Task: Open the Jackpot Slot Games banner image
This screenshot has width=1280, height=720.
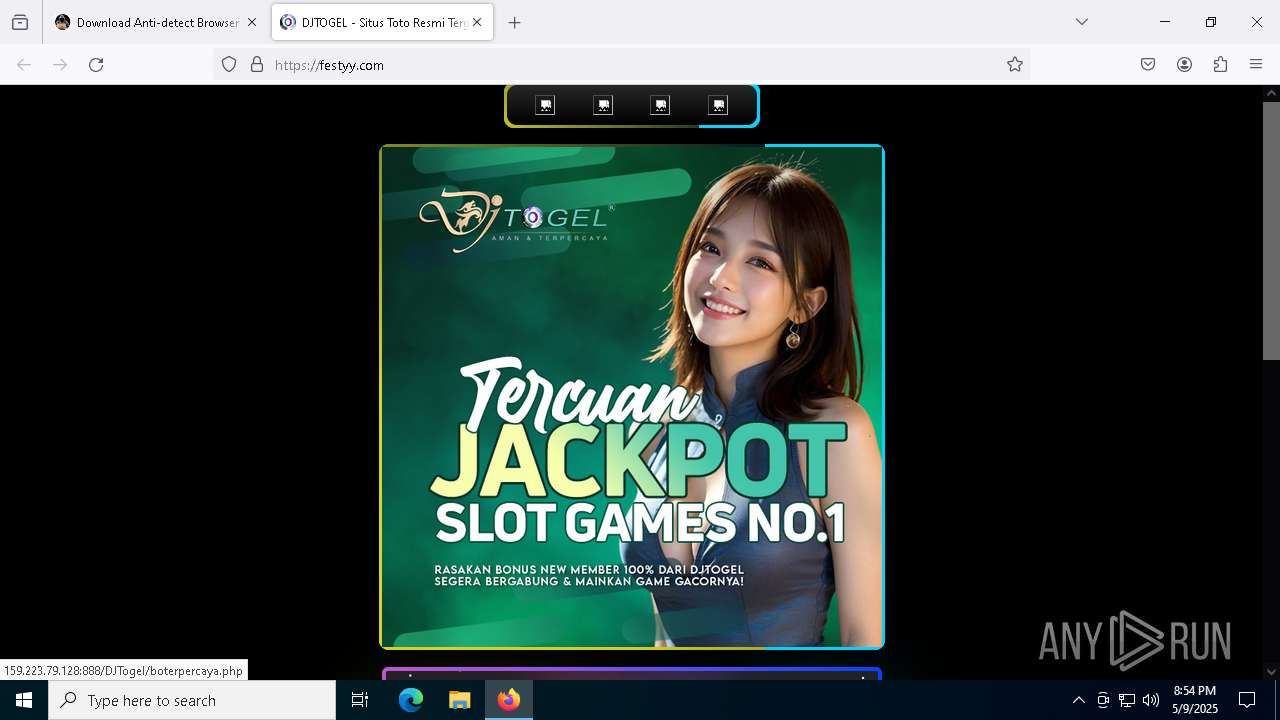Action: [x=632, y=397]
